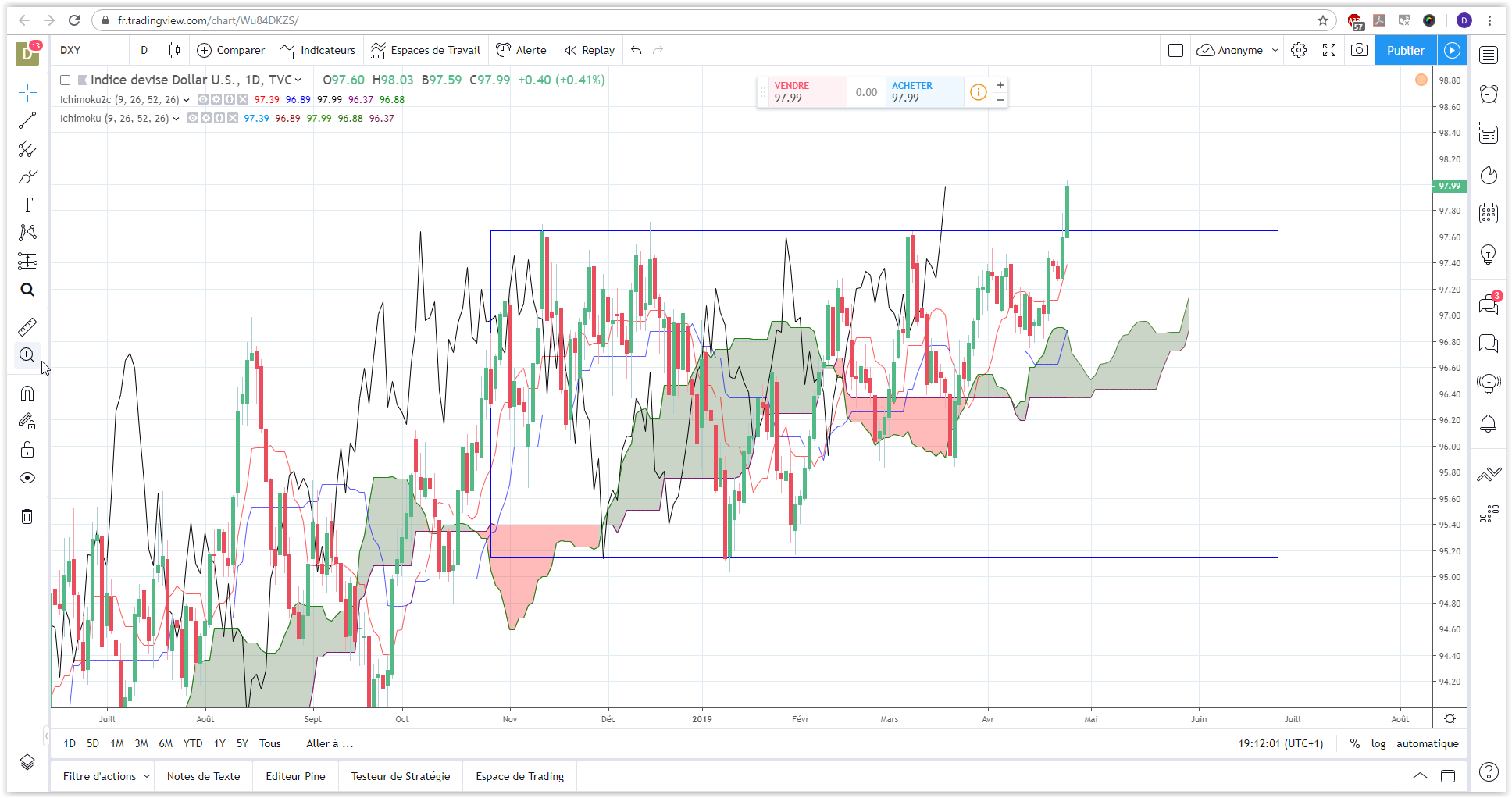Toggle log scale for price axis
Image resolution: width=1512 pixels, height=798 pixels.
point(1378,743)
